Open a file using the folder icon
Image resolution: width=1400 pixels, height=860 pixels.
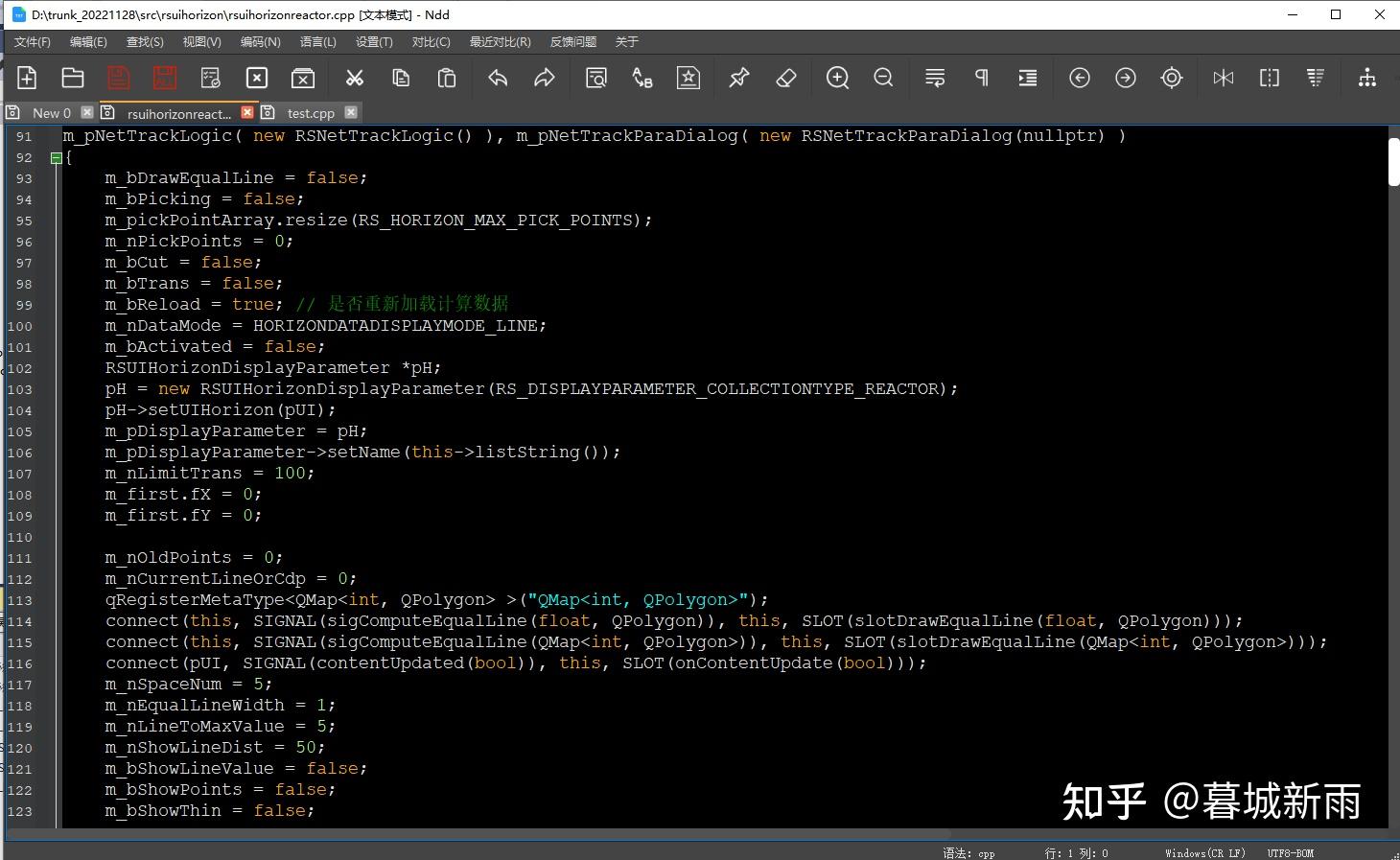pos(73,78)
